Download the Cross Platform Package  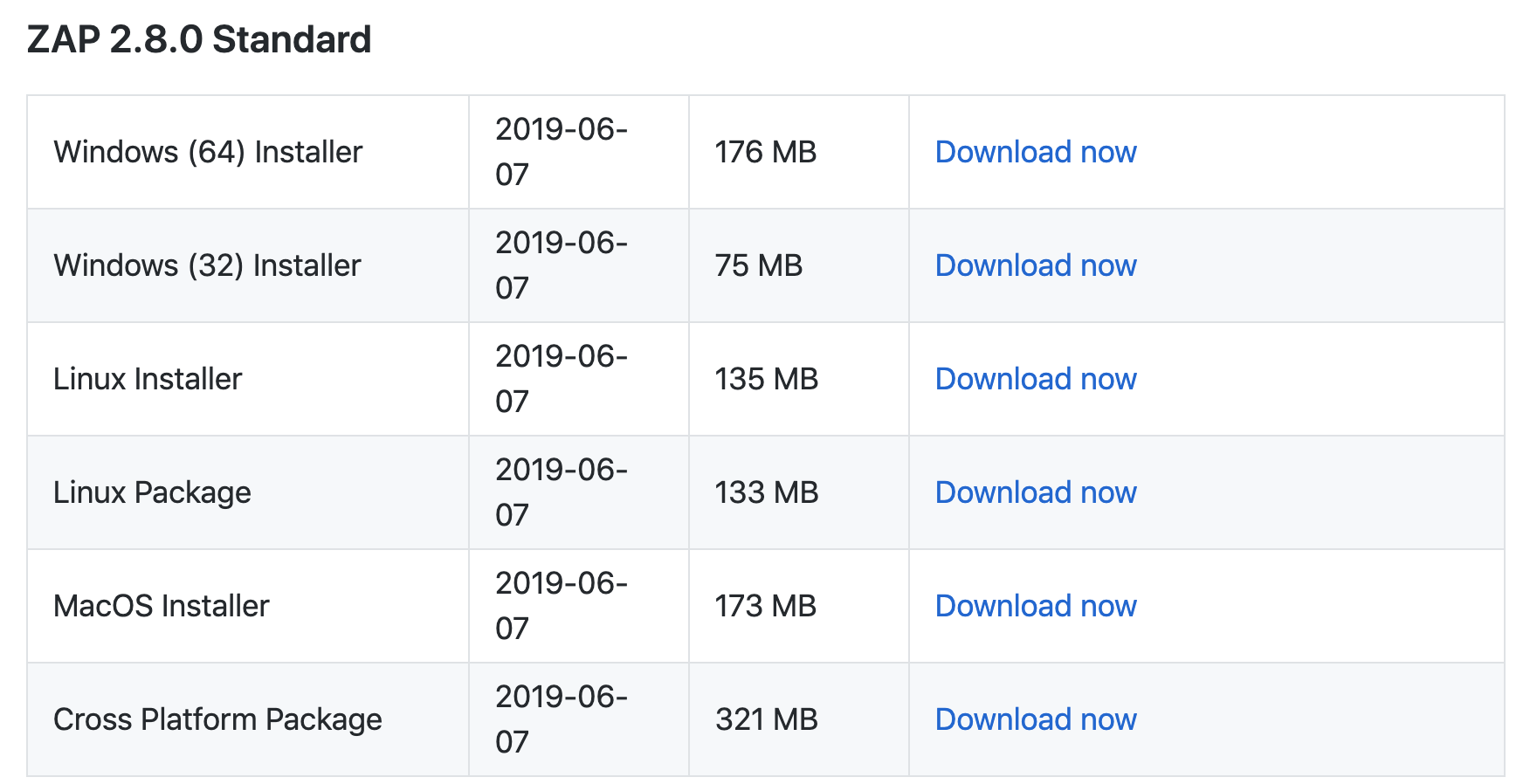1036,719
